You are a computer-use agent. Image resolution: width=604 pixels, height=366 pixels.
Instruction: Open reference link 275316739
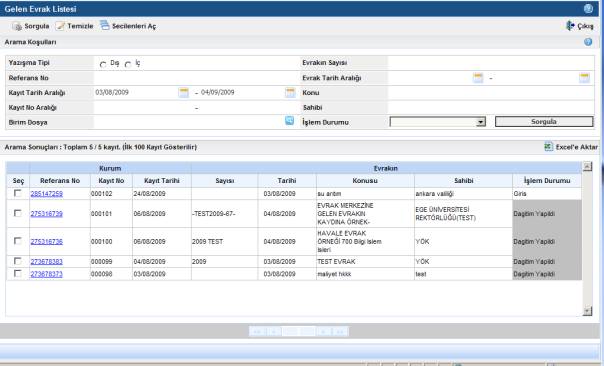pos(47,214)
